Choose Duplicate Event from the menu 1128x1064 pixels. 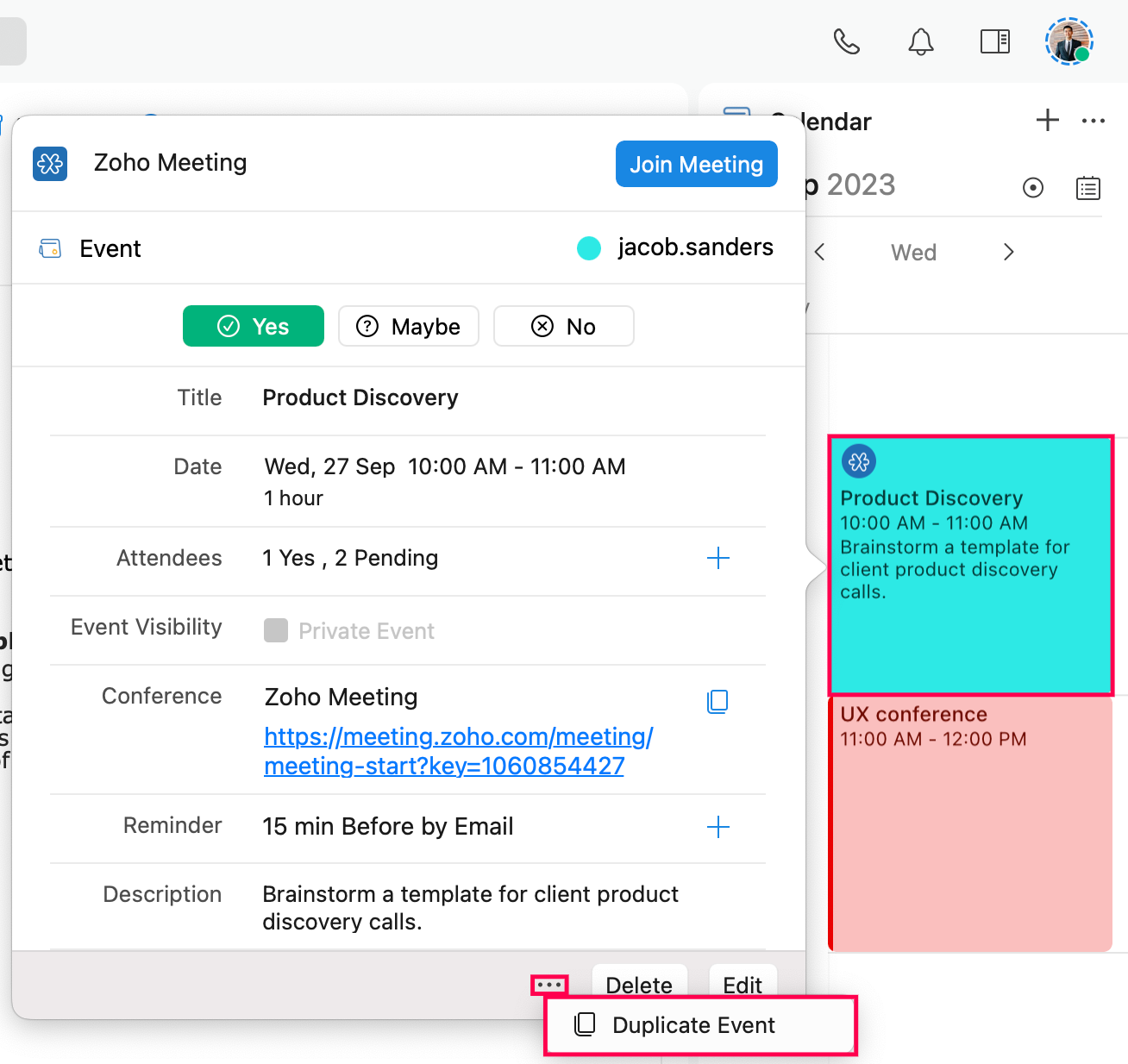[x=693, y=1024]
